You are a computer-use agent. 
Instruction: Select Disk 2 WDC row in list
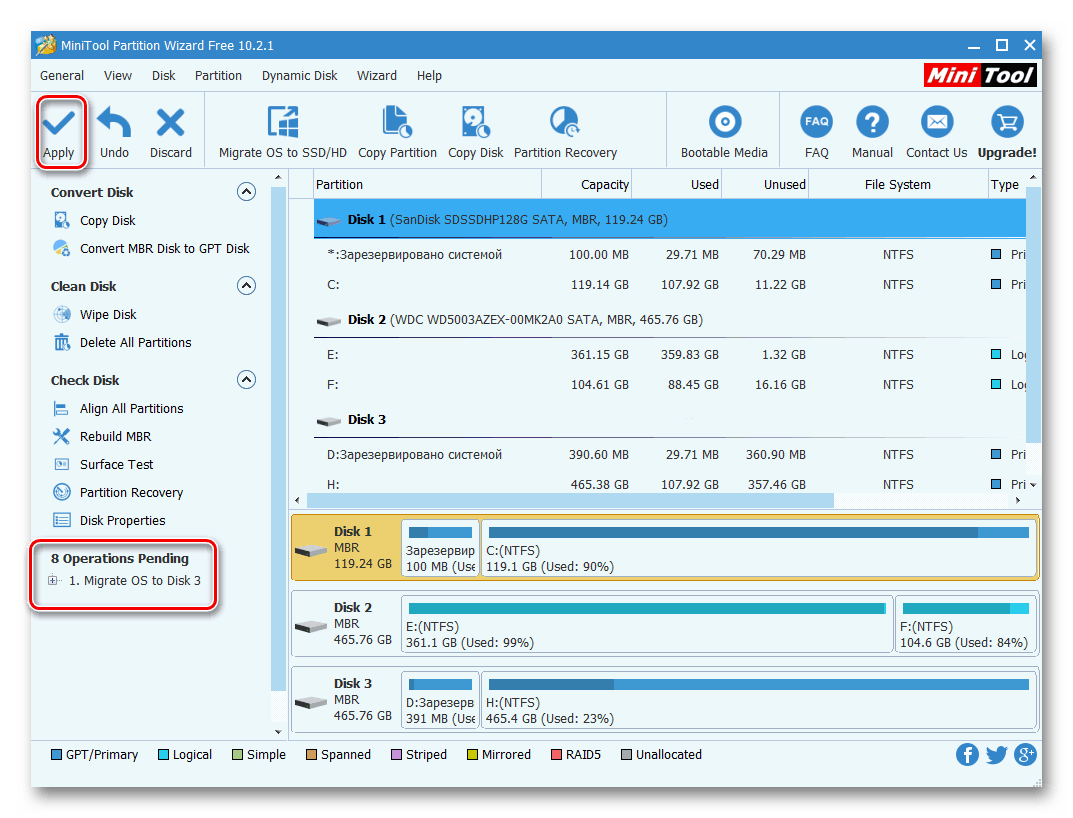point(669,320)
